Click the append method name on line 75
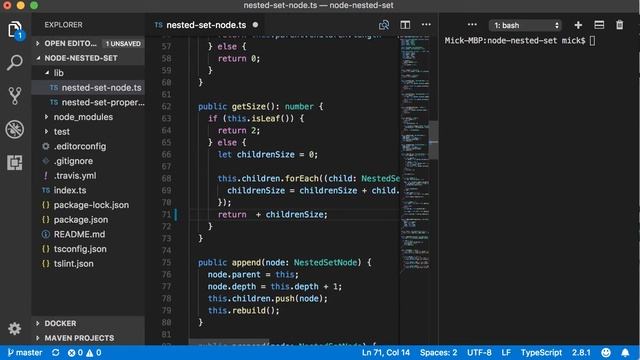This screenshot has width=640, height=360. click(246, 262)
